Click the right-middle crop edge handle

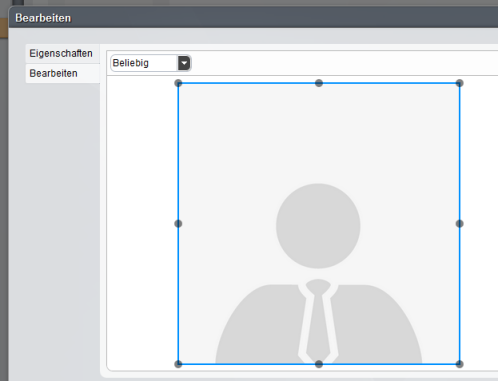click(x=460, y=224)
